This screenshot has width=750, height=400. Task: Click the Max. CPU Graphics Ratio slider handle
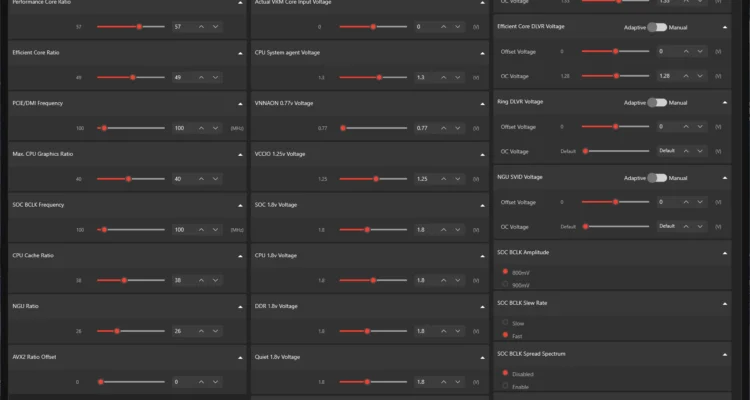click(128, 179)
